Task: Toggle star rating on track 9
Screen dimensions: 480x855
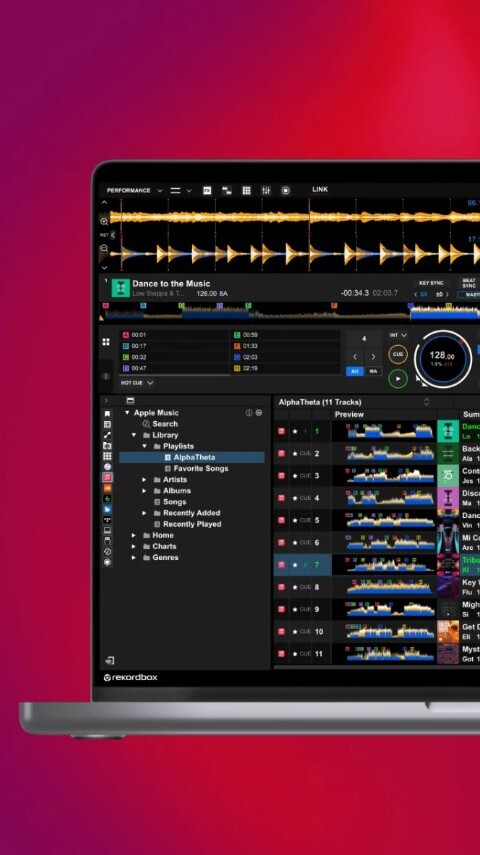Action: pyautogui.click(x=295, y=609)
